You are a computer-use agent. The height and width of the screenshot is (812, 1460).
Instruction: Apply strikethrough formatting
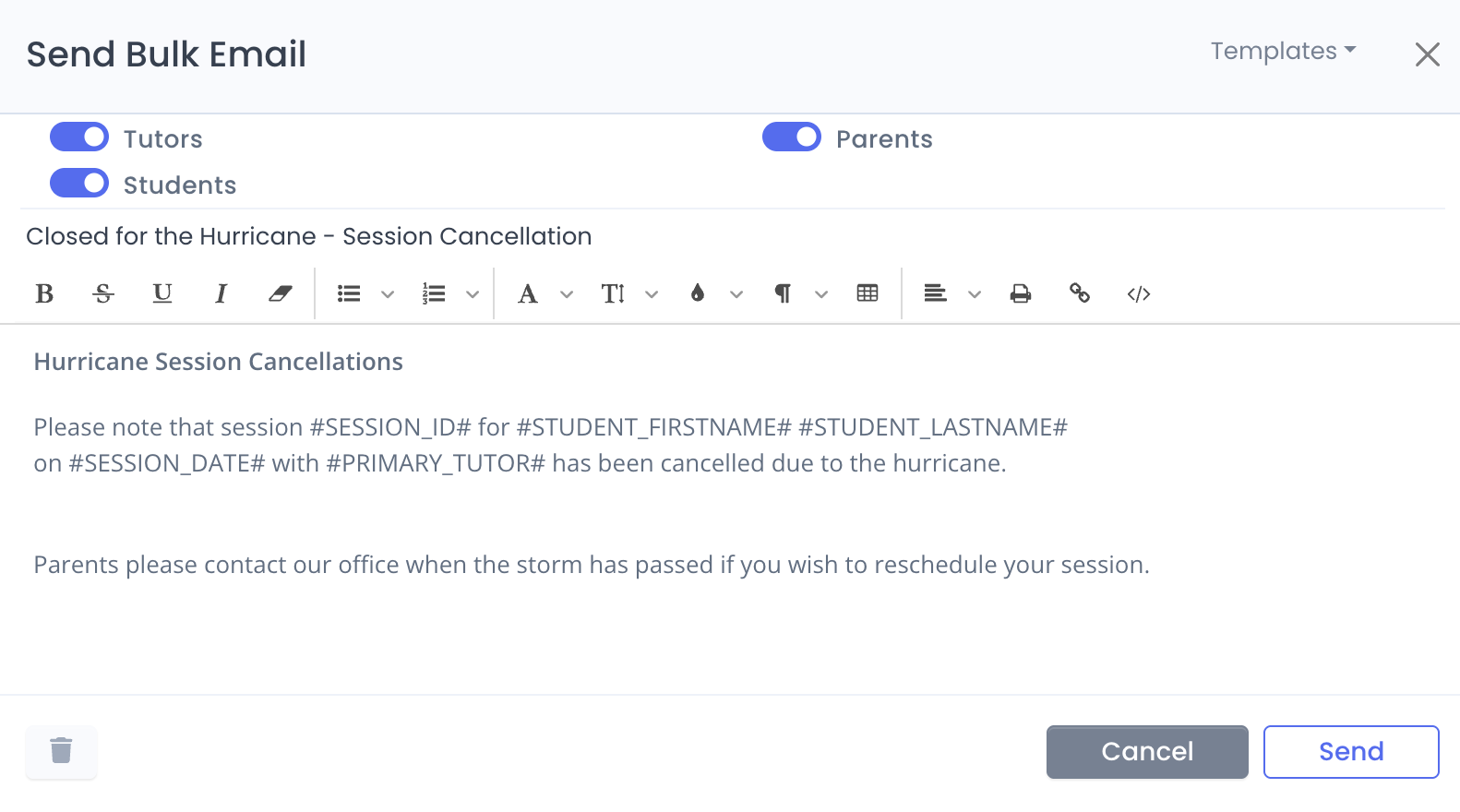pyautogui.click(x=103, y=293)
